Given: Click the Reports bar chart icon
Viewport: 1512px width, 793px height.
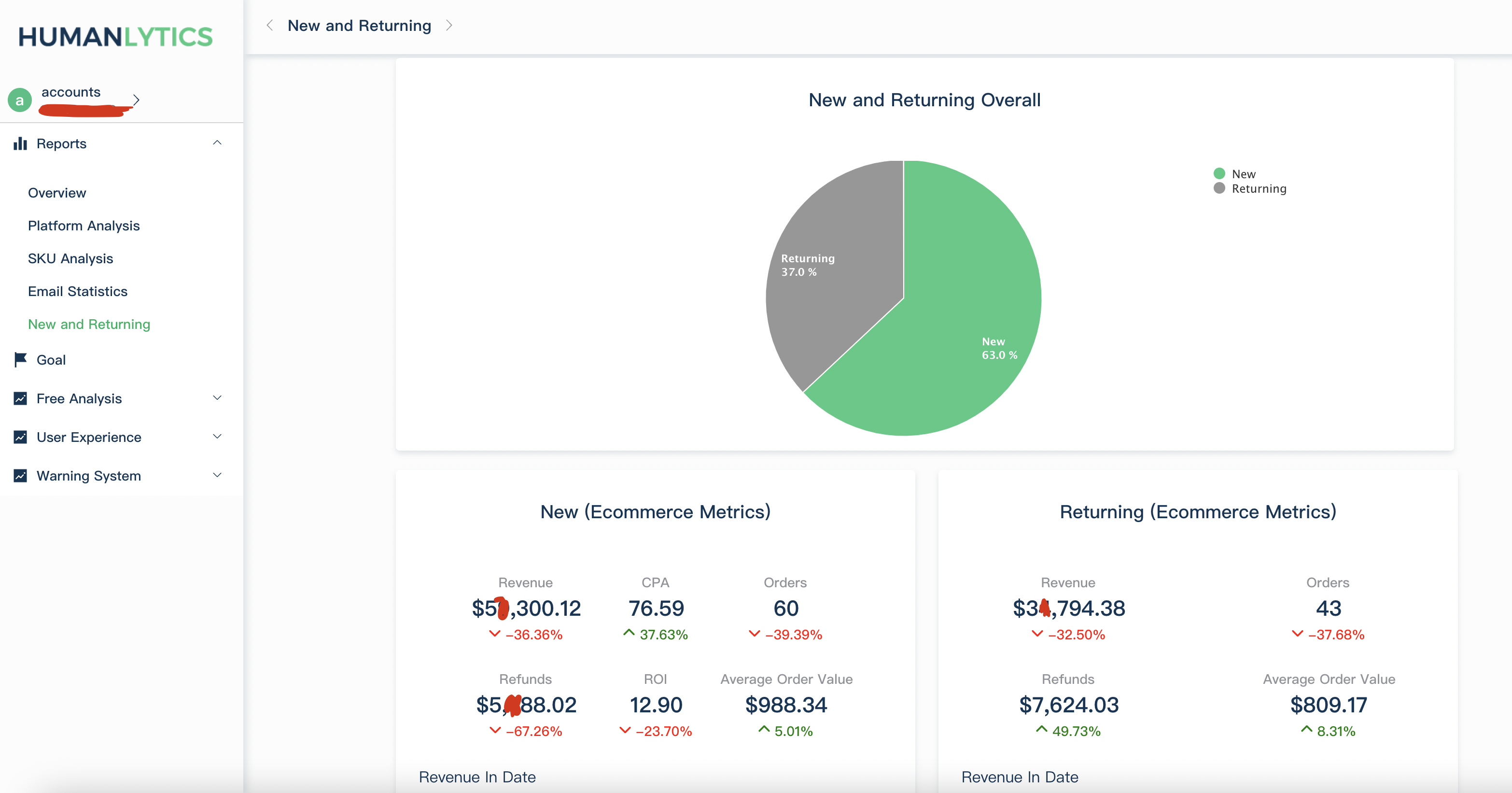Looking at the screenshot, I should point(21,144).
